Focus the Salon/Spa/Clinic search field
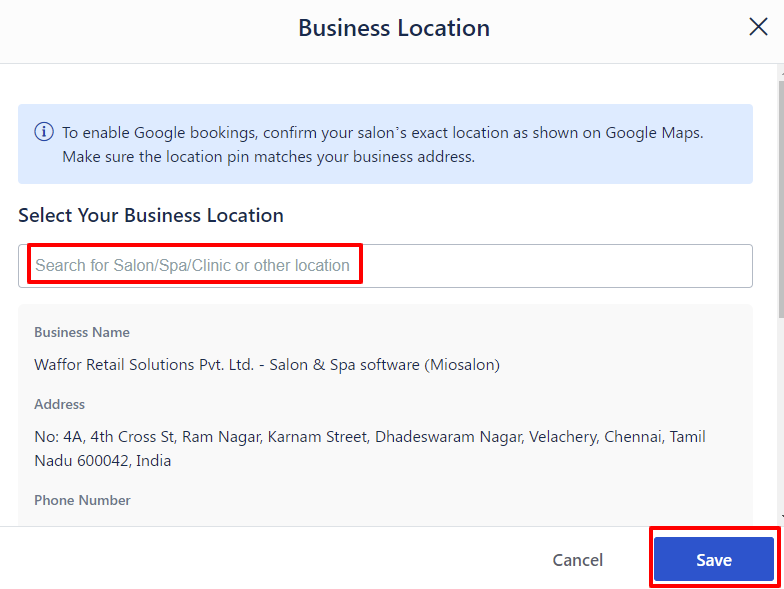The height and width of the screenshot is (589, 784). [385, 266]
